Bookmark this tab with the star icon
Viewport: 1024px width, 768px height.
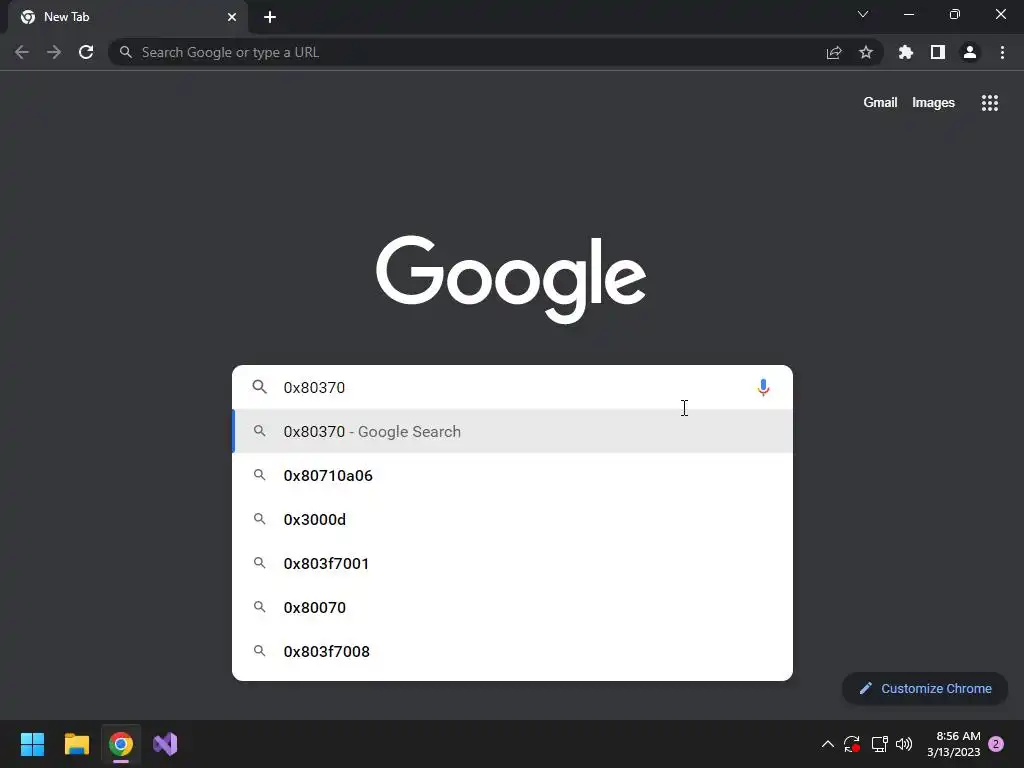(865, 52)
